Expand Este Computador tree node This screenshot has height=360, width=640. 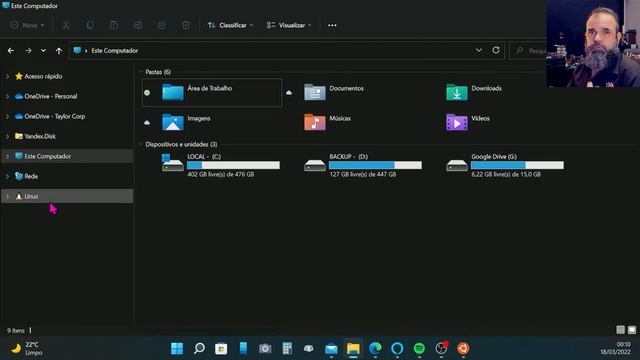pos(7,156)
